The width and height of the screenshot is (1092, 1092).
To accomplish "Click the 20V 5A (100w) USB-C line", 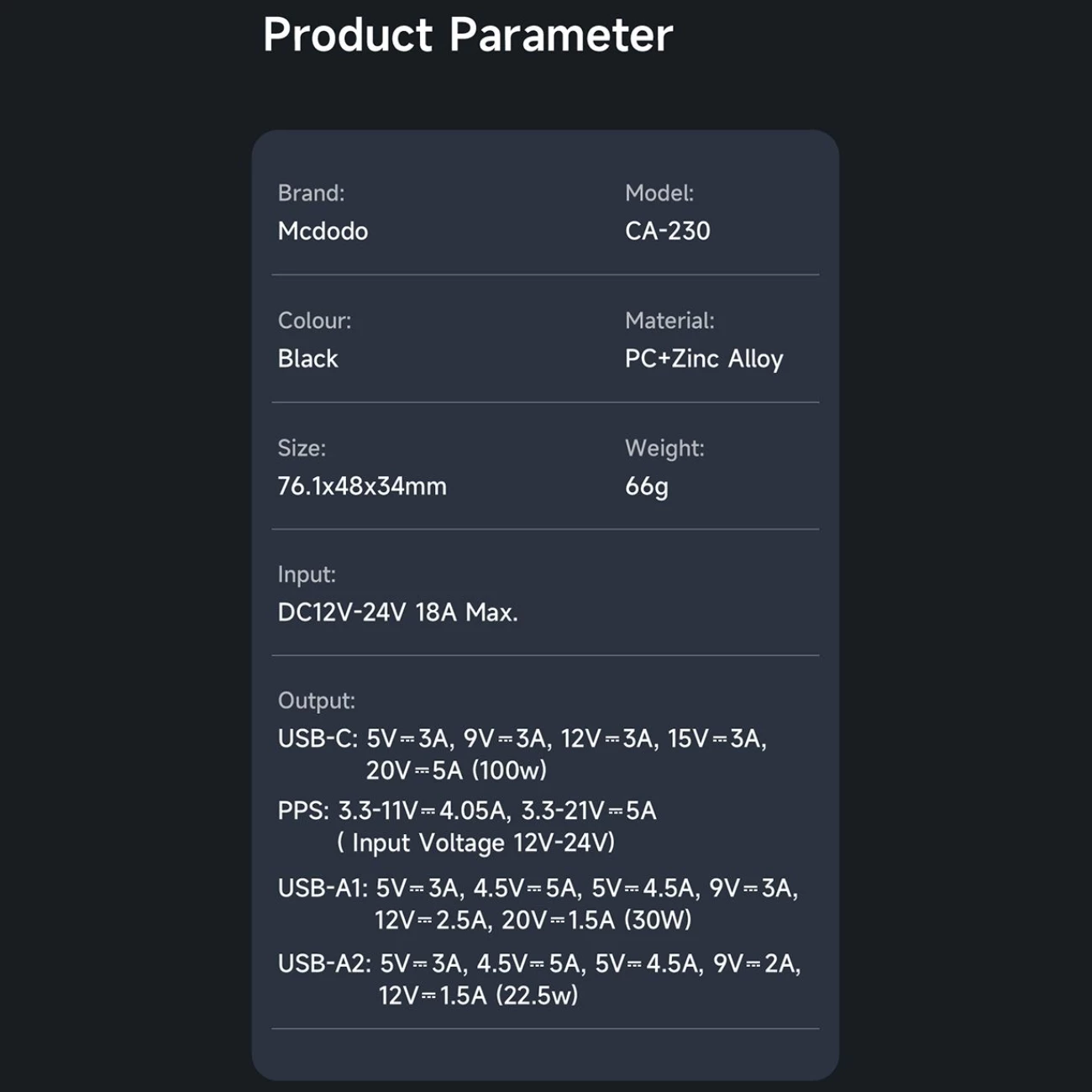I will (x=456, y=770).
